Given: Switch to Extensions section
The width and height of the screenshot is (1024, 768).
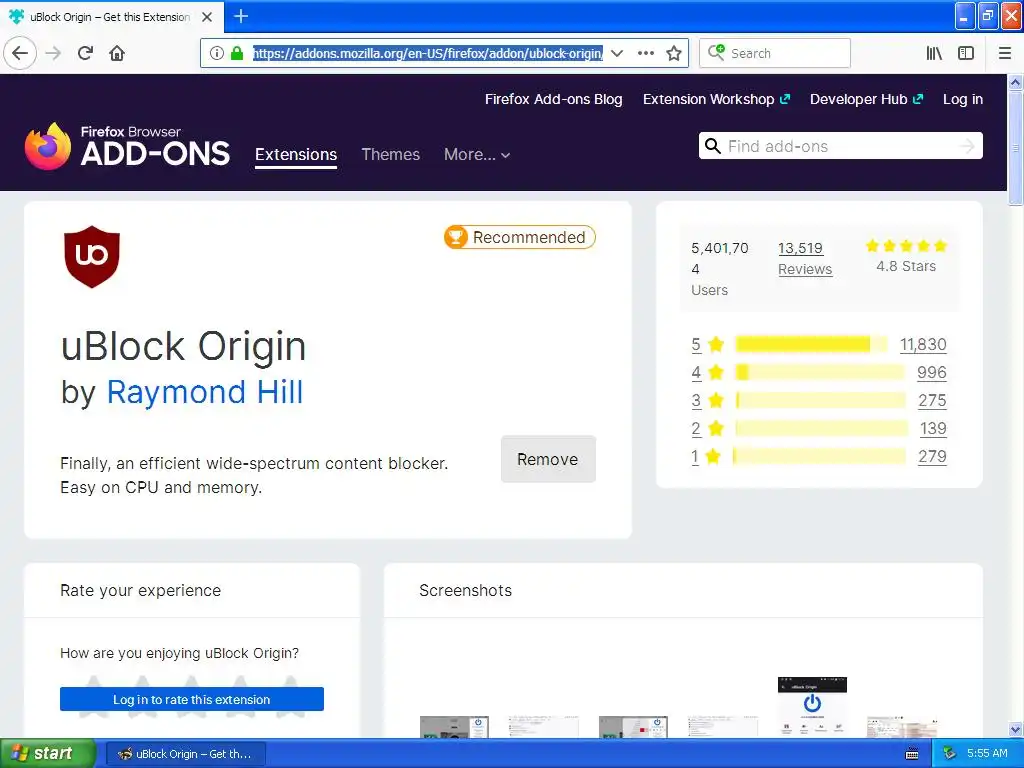Looking at the screenshot, I should pyautogui.click(x=296, y=155).
